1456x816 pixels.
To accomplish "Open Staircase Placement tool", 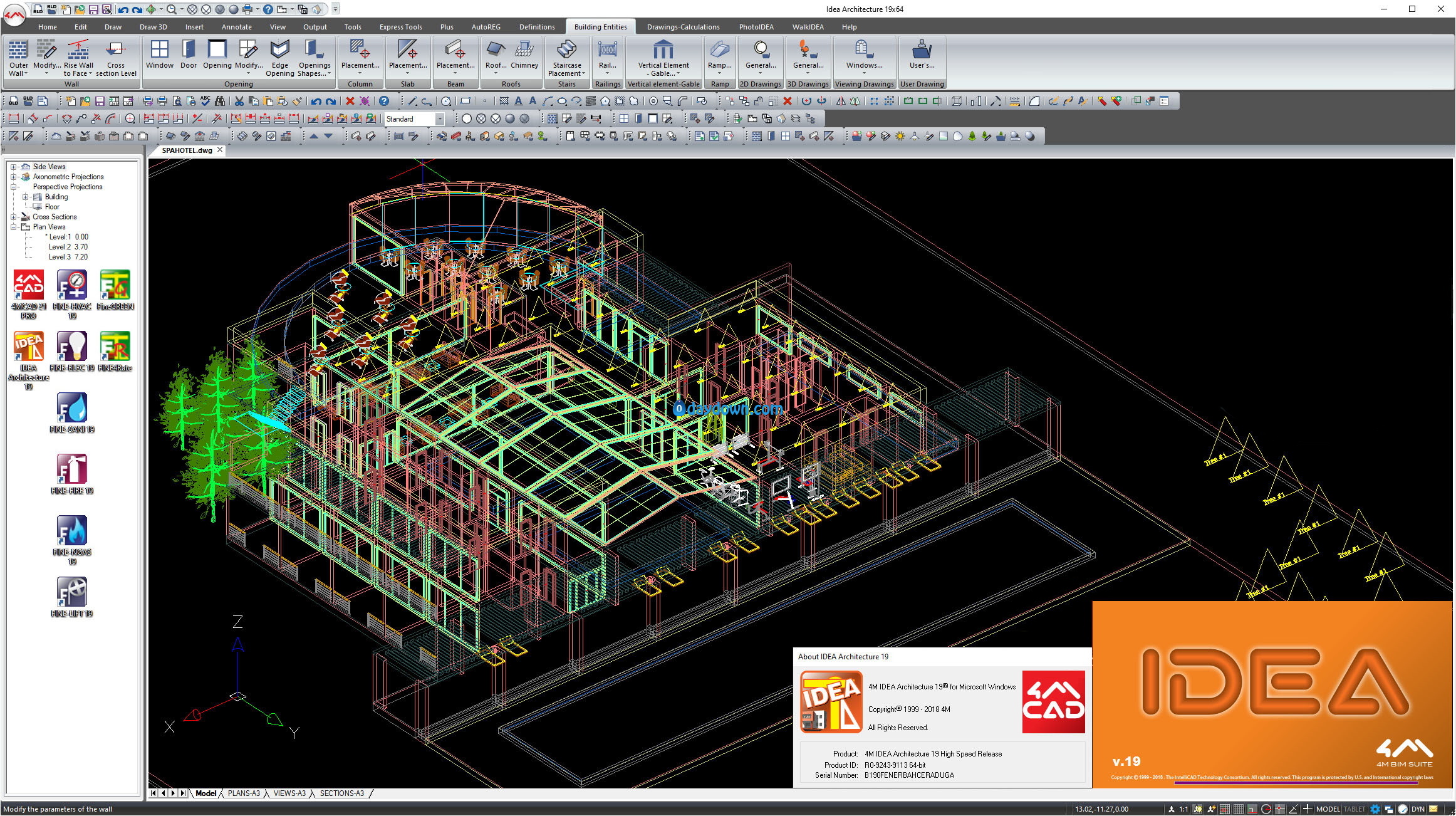I will coord(566,58).
